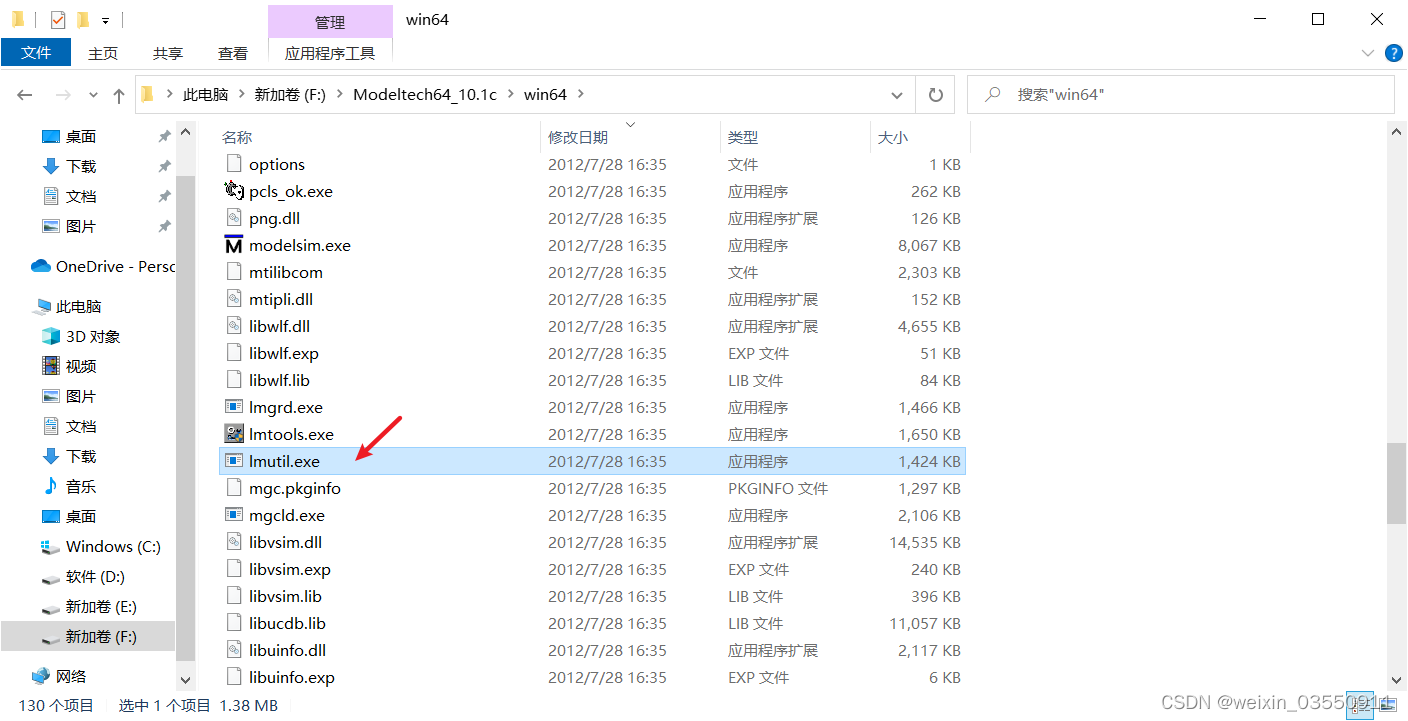This screenshot has width=1408, height=721.
Task: Click the address bar refresh icon
Action: [x=935, y=94]
